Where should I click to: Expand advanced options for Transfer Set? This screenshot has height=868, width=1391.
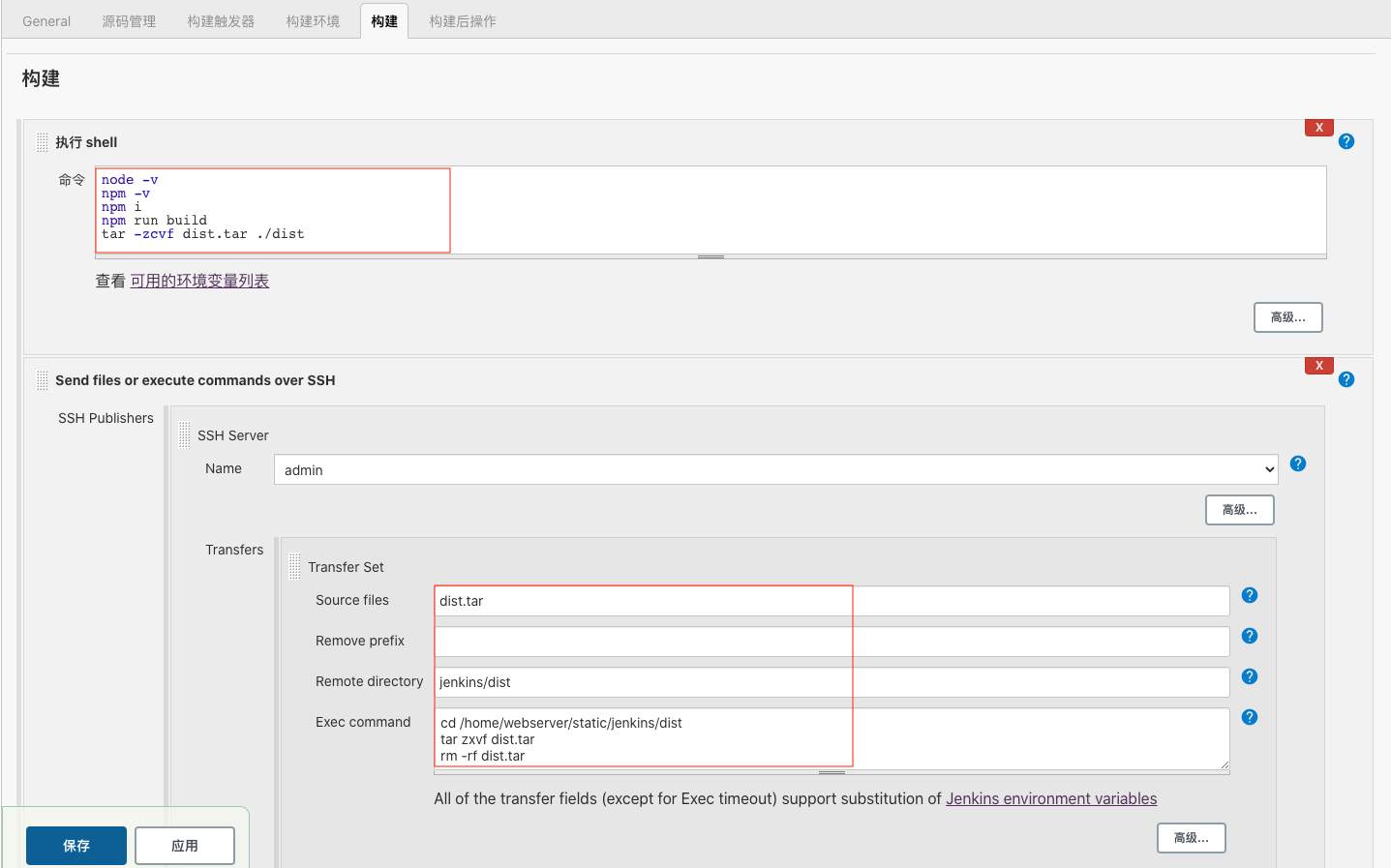tap(1191, 838)
